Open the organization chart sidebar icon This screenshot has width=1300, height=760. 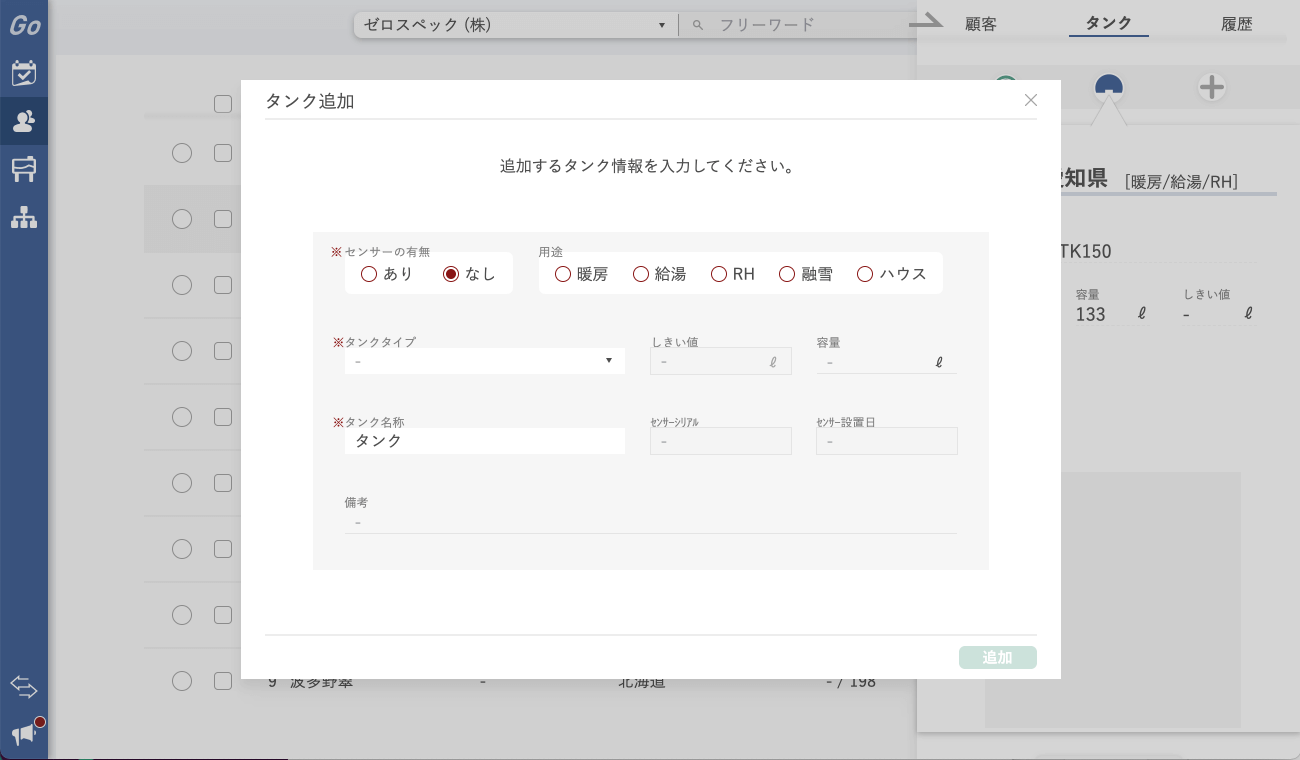click(24, 217)
